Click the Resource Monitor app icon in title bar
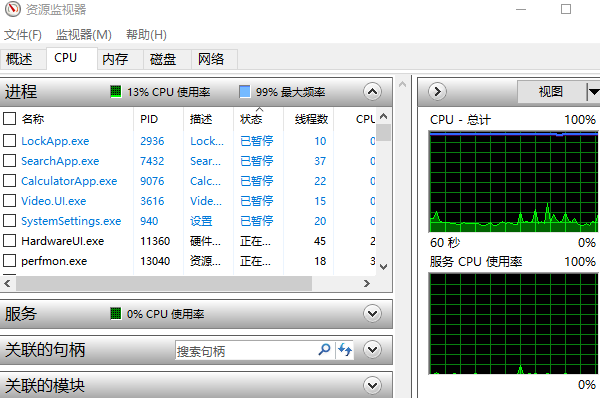600x398 pixels. (13, 9)
